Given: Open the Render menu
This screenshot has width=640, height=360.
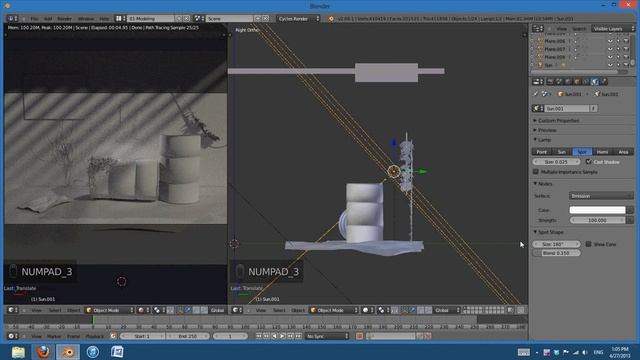Looking at the screenshot, I should [x=64, y=19].
